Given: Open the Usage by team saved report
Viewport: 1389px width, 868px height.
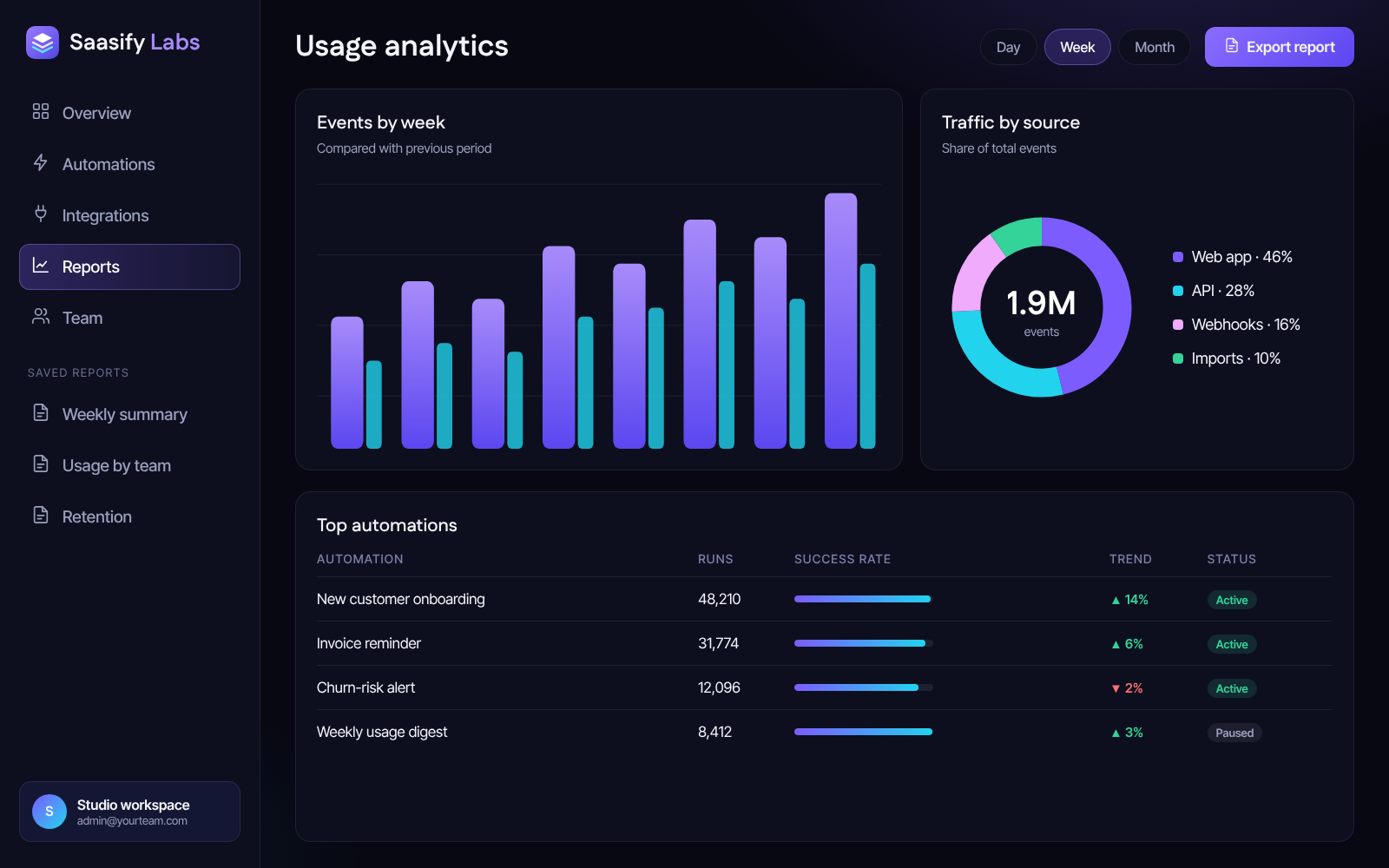Looking at the screenshot, I should coord(129,465).
